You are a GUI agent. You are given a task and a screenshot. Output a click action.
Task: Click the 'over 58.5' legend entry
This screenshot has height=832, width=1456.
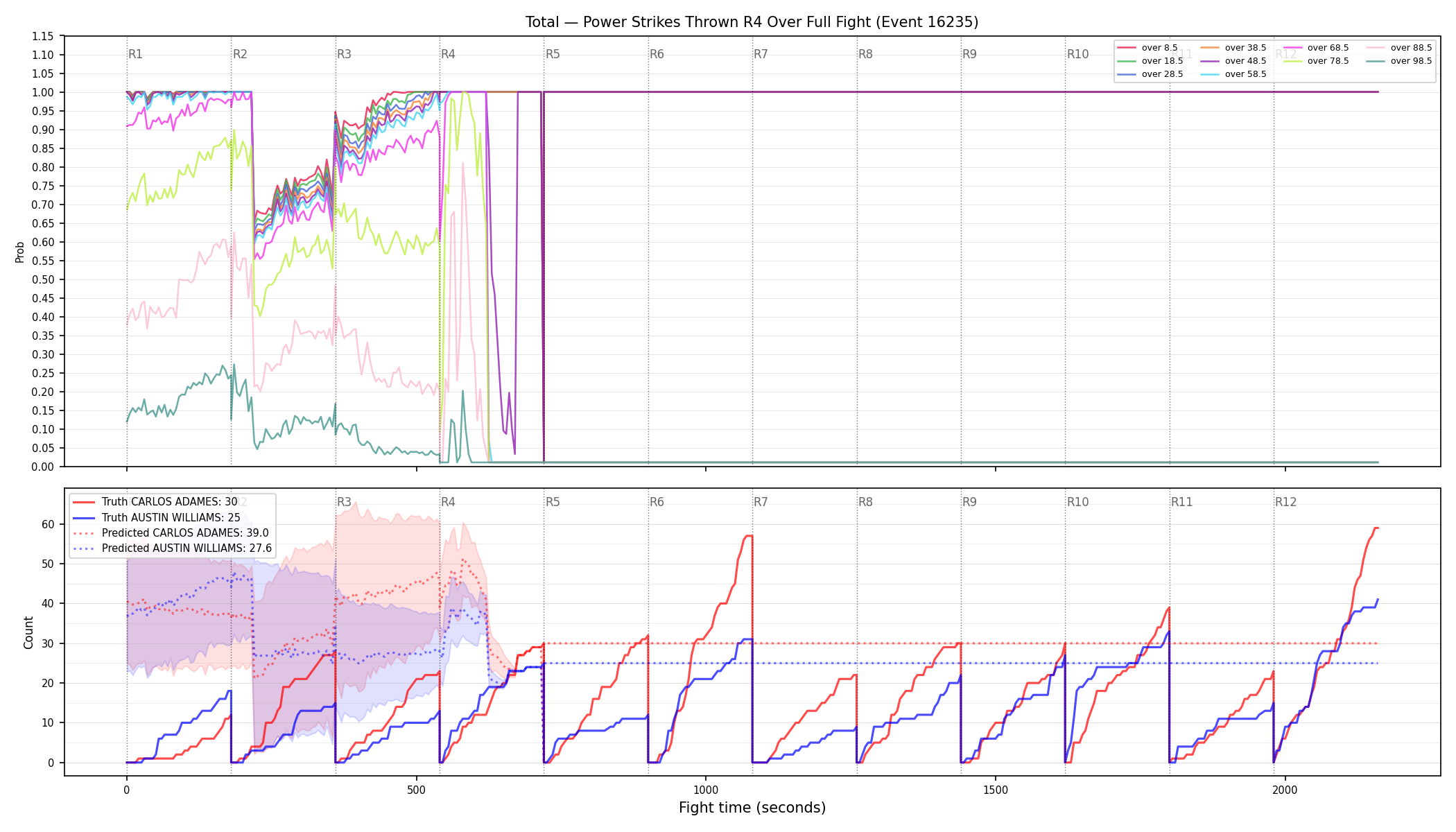pyautogui.click(x=1233, y=74)
